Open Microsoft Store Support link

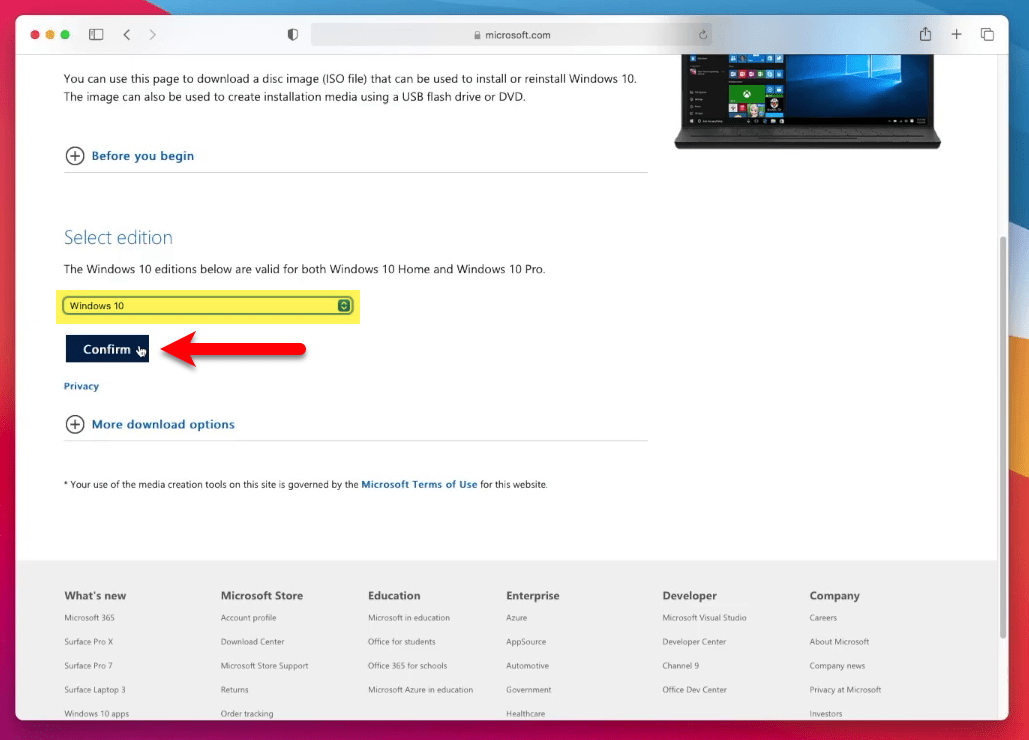264,666
